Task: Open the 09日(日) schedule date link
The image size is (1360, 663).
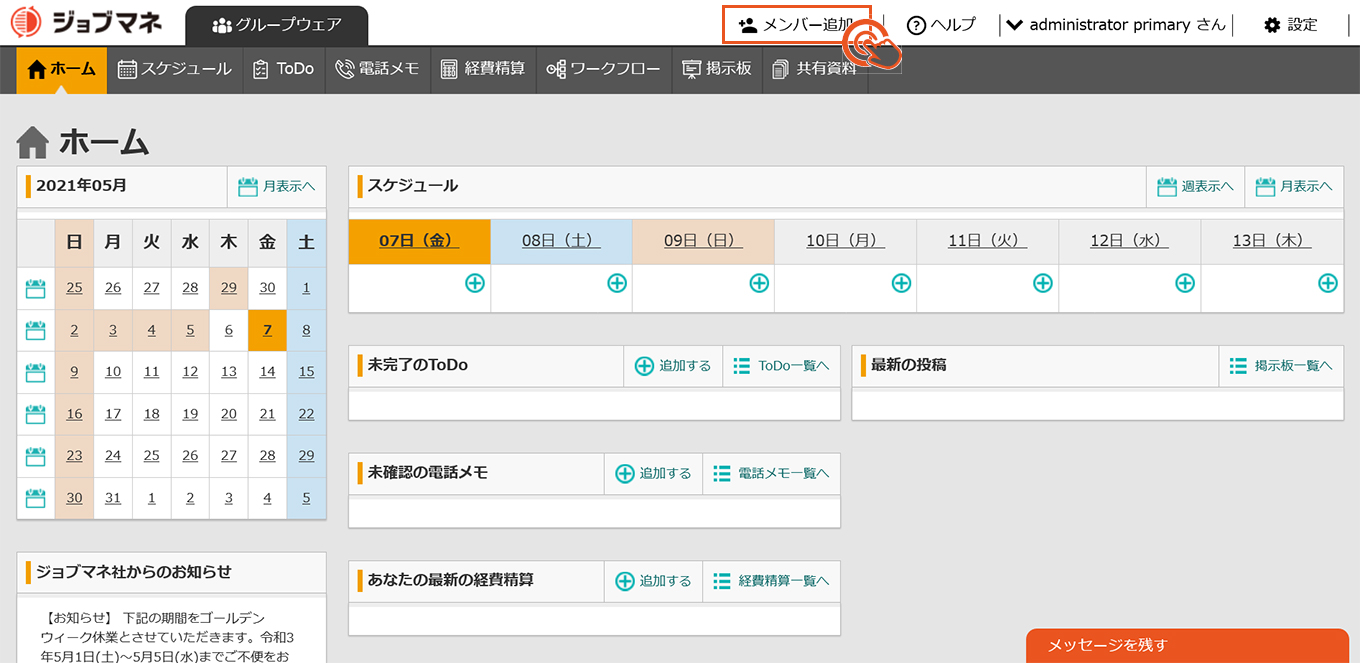Action: tap(703, 241)
